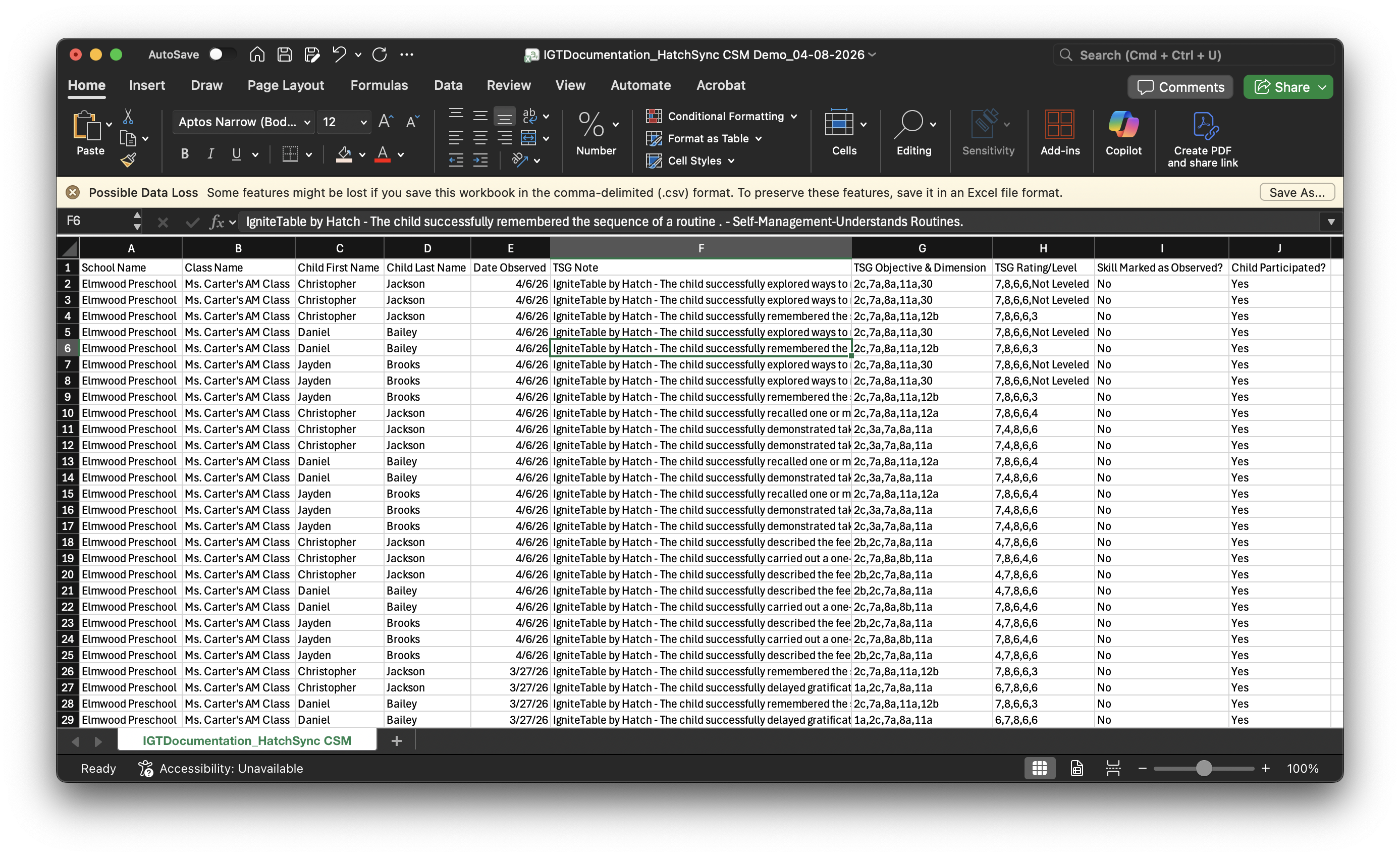Toggle Center text alignment

click(x=480, y=138)
